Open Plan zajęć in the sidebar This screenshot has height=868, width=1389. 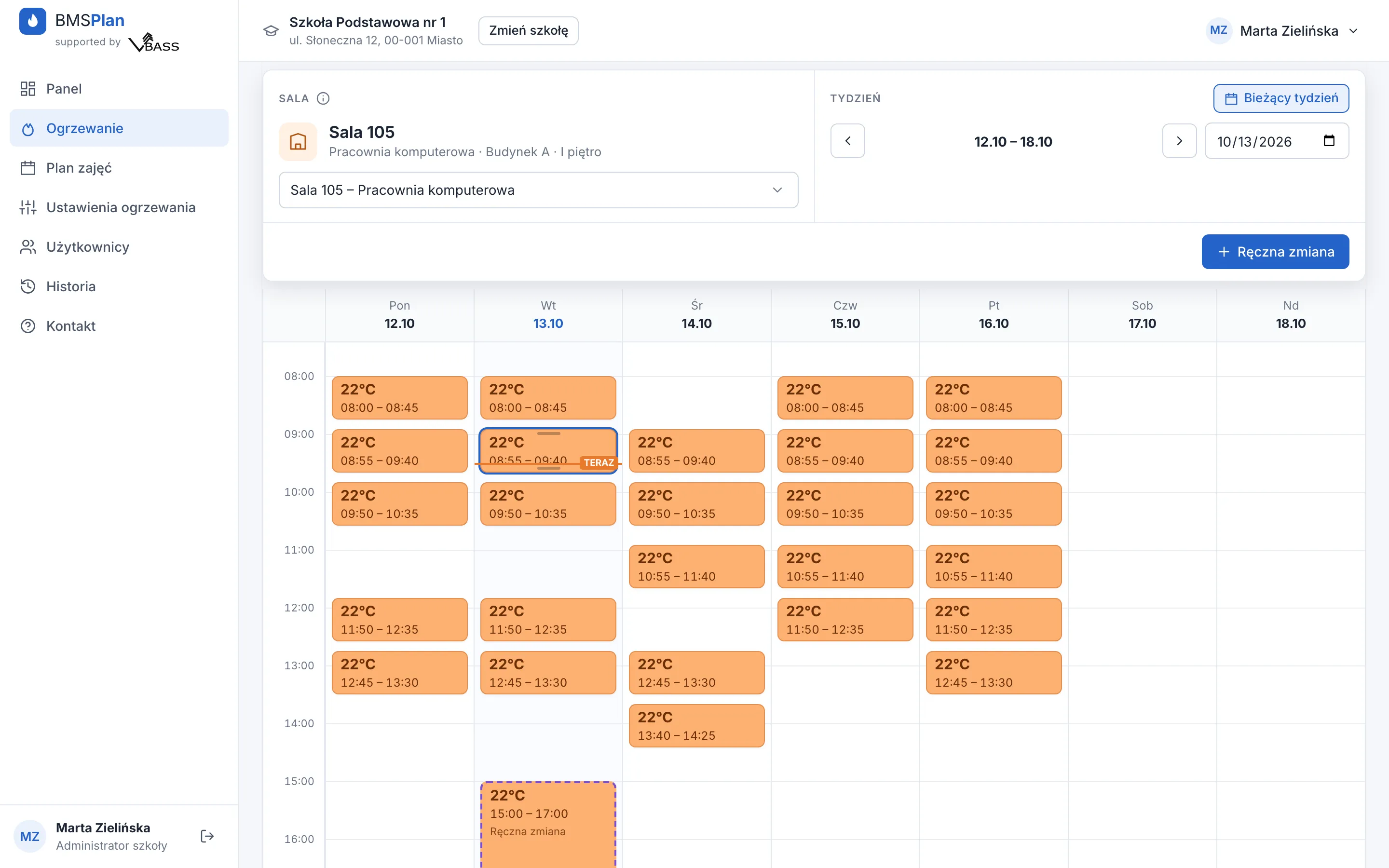pos(119,168)
